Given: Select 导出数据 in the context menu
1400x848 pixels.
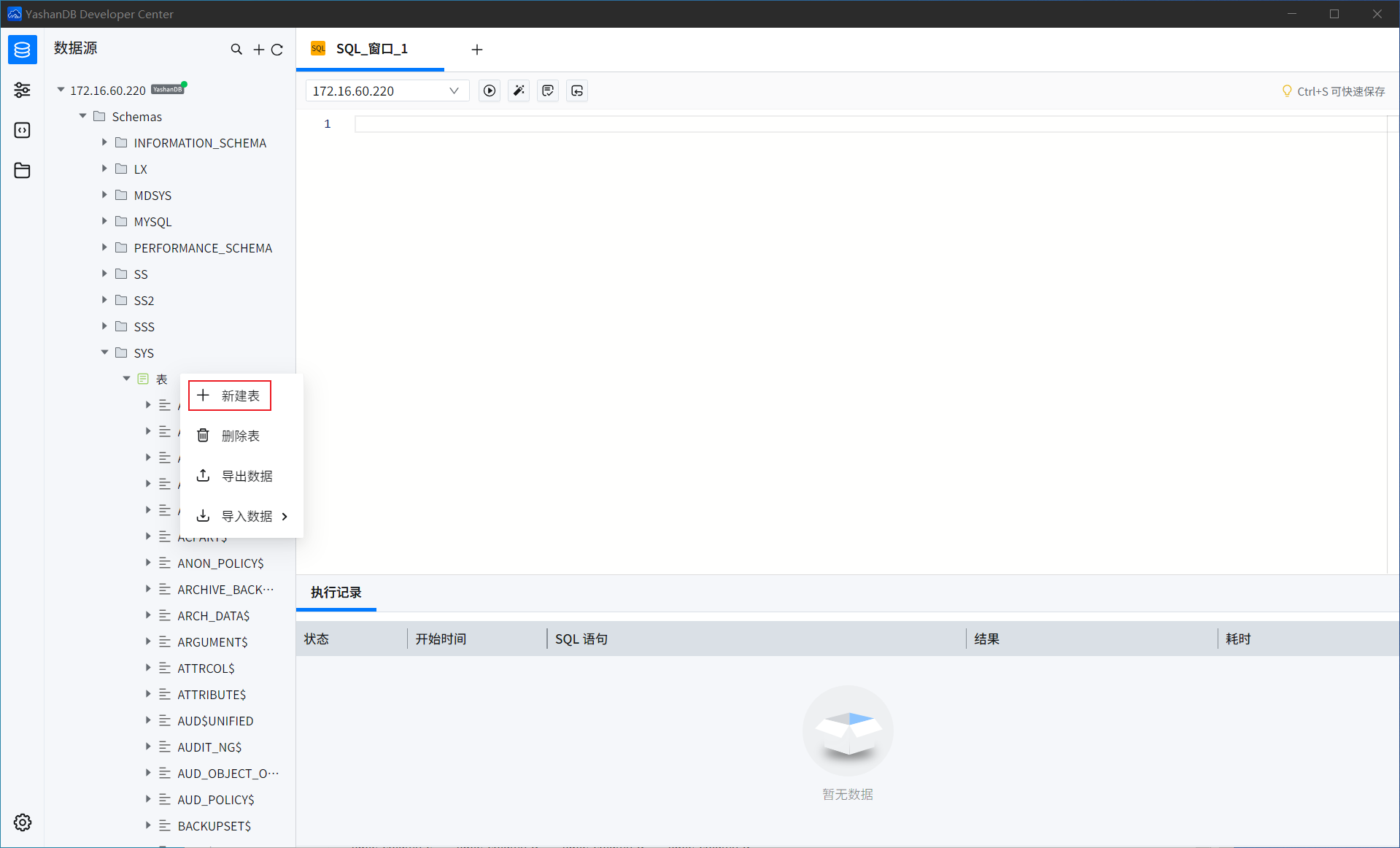Looking at the screenshot, I should 247,476.
